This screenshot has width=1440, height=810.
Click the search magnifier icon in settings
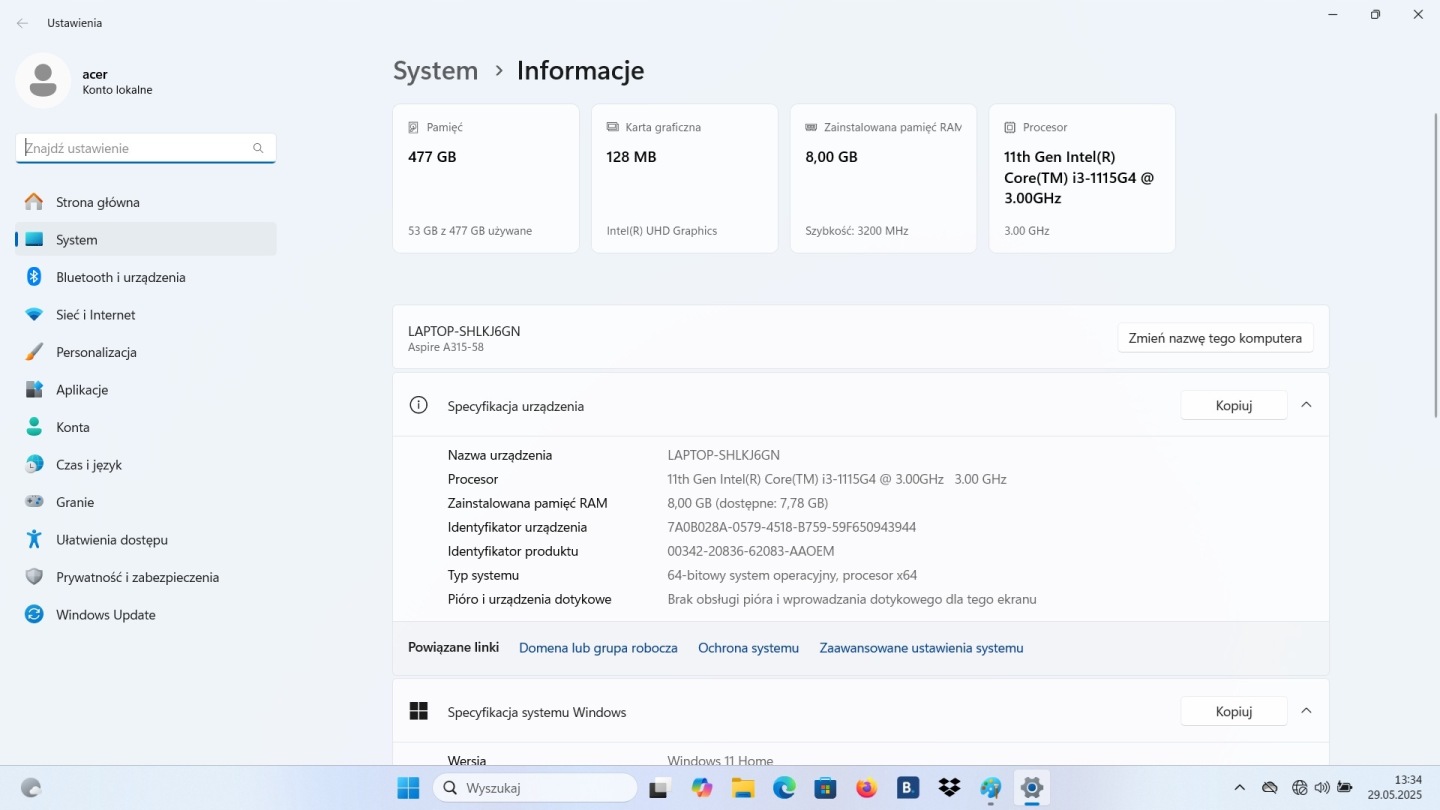tap(258, 148)
